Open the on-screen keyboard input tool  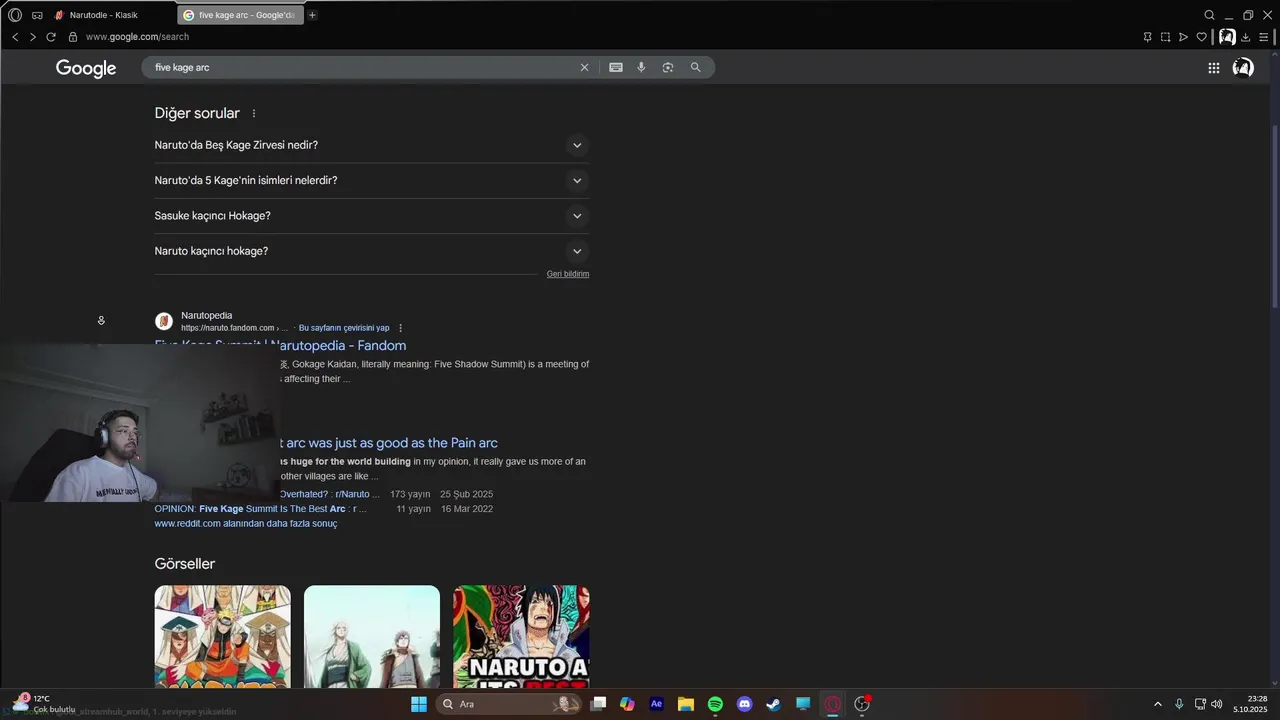(616, 67)
